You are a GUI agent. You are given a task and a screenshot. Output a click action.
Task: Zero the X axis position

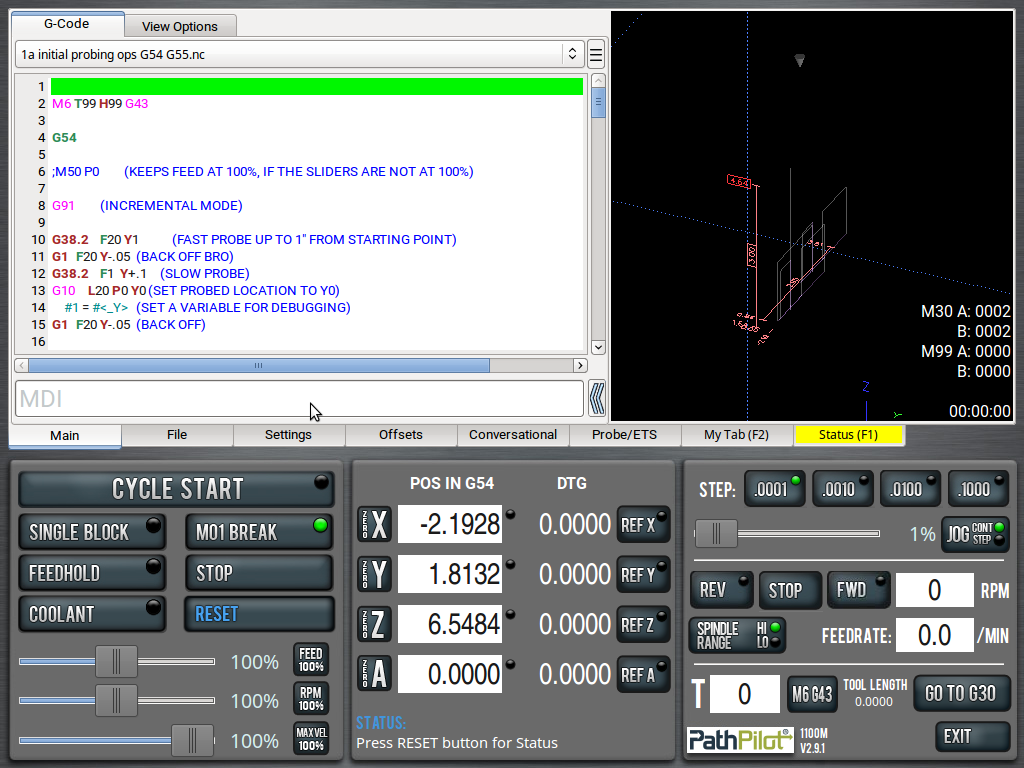click(375, 524)
